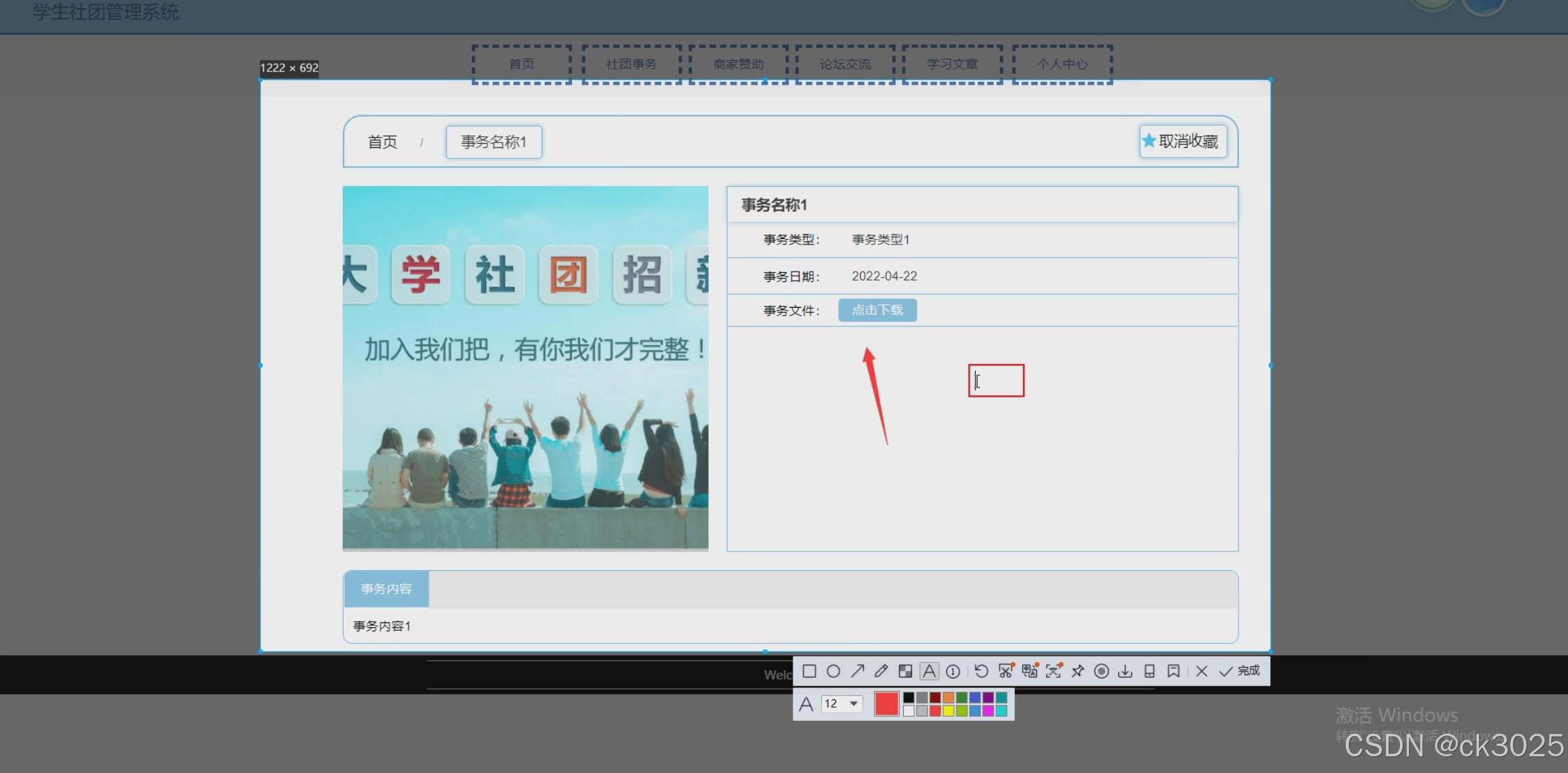
Task: Toggle the text annotation tool
Action: click(929, 671)
